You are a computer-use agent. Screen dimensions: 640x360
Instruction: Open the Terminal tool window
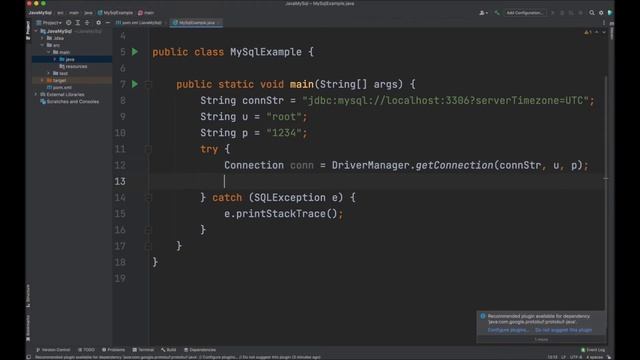tap(143, 350)
